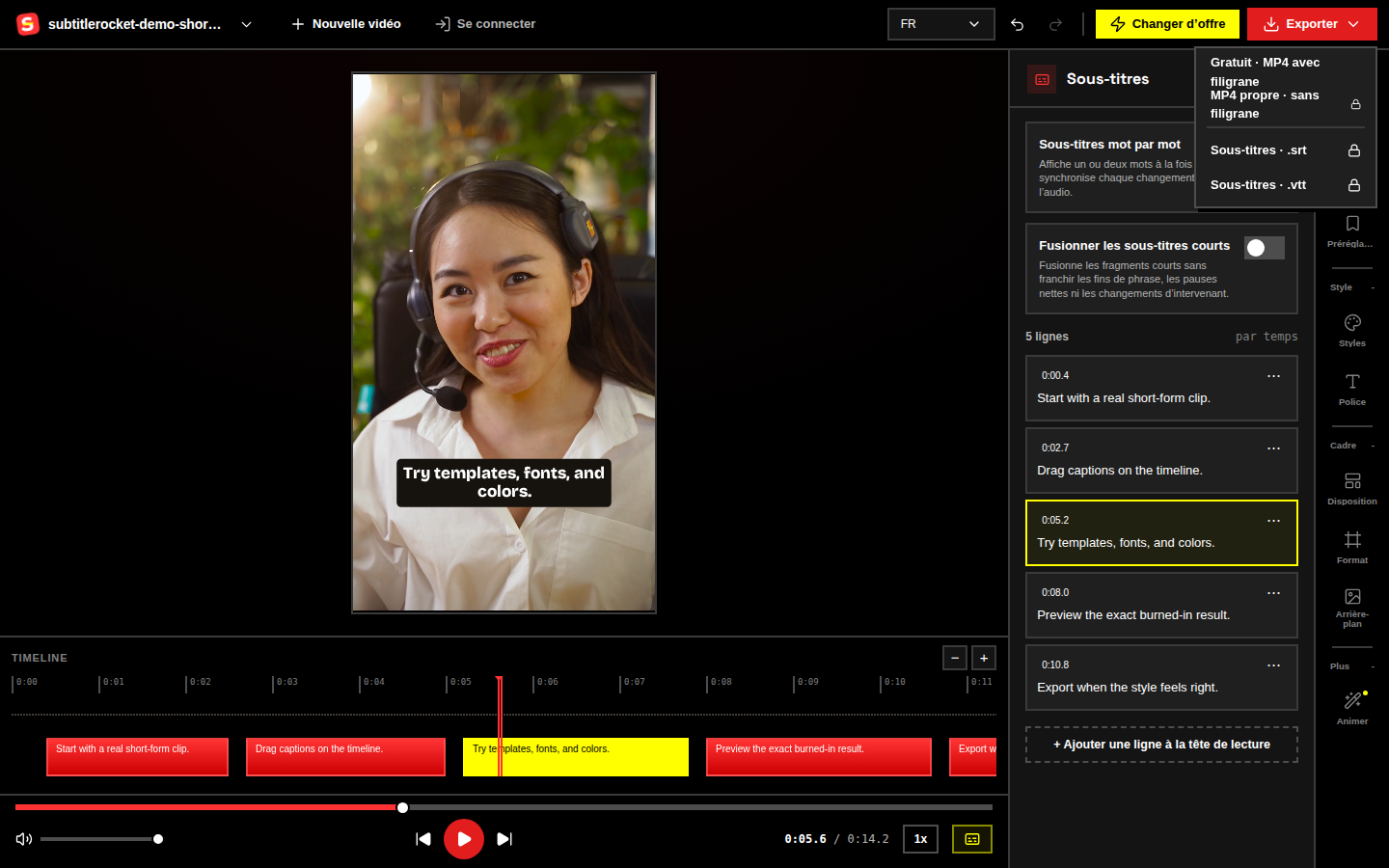Select the partial 'Export w' timeline block
The height and width of the screenshot is (868, 1389).
click(x=973, y=757)
